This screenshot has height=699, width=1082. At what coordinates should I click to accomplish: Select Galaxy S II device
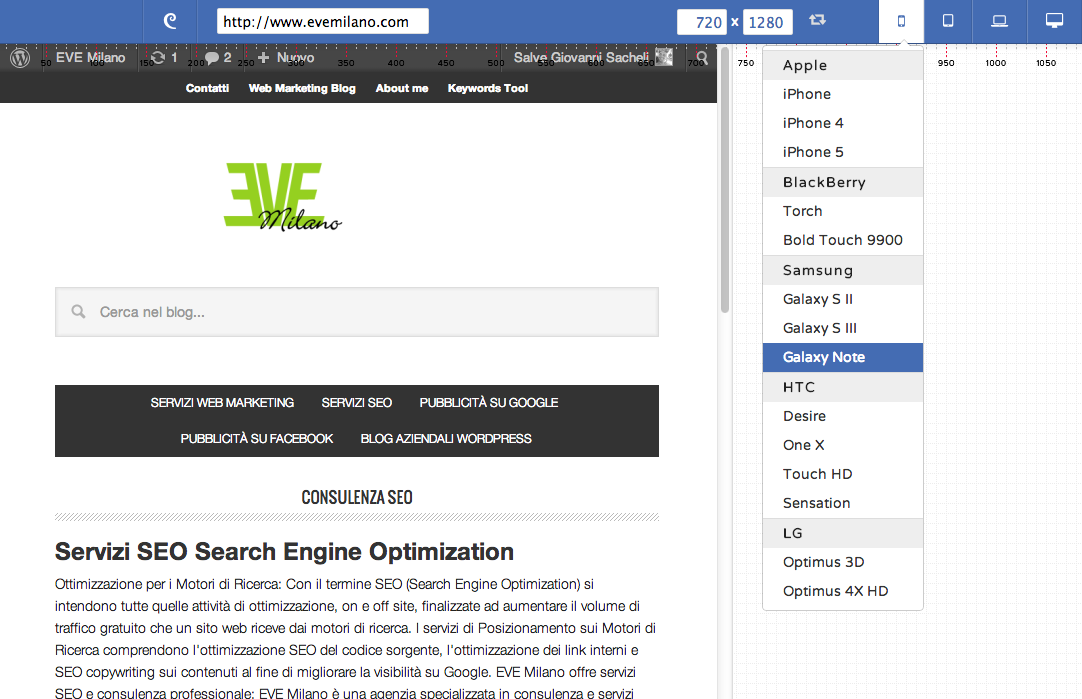pos(843,299)
